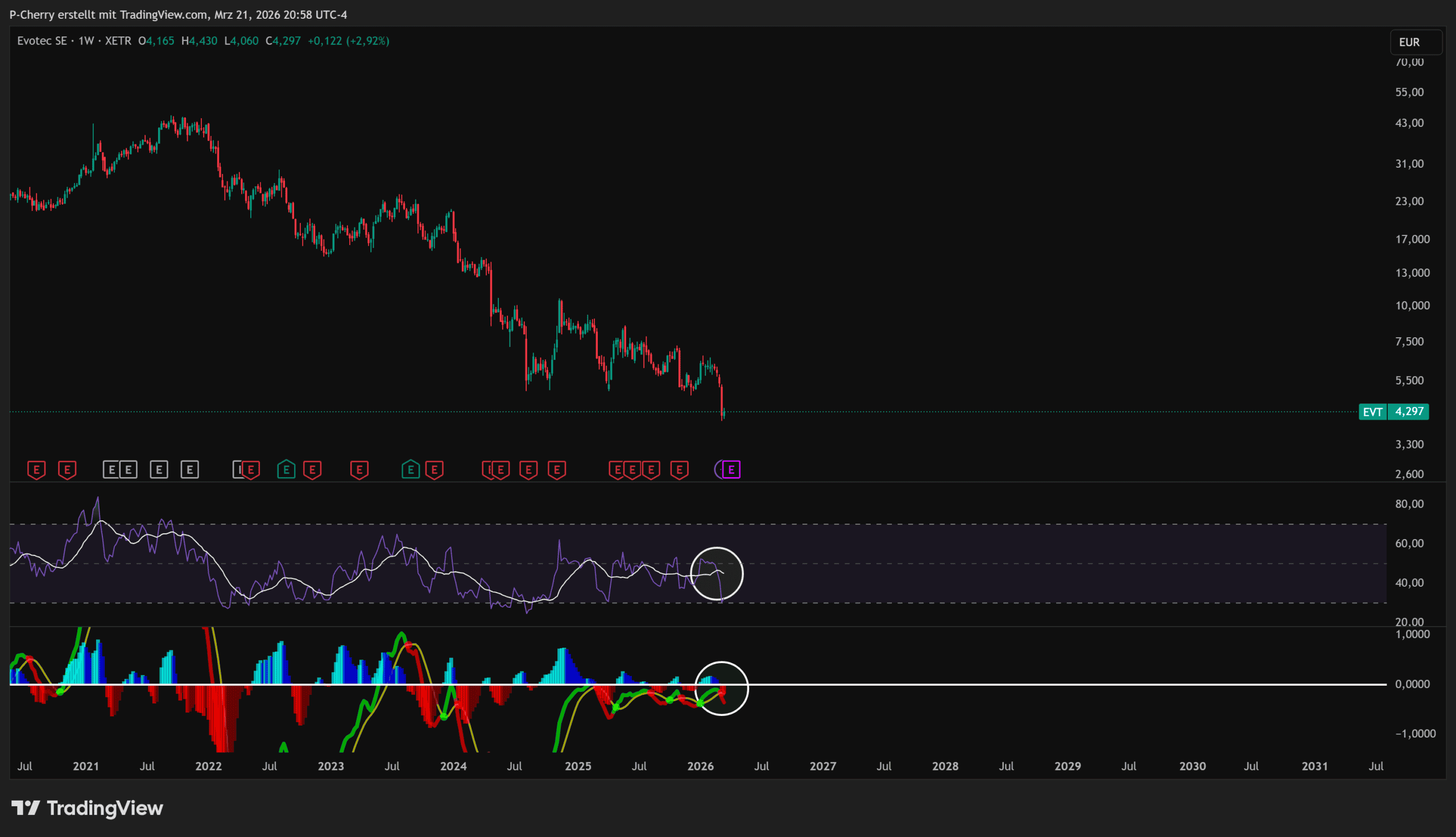Click the +2,92% change value

368,41
